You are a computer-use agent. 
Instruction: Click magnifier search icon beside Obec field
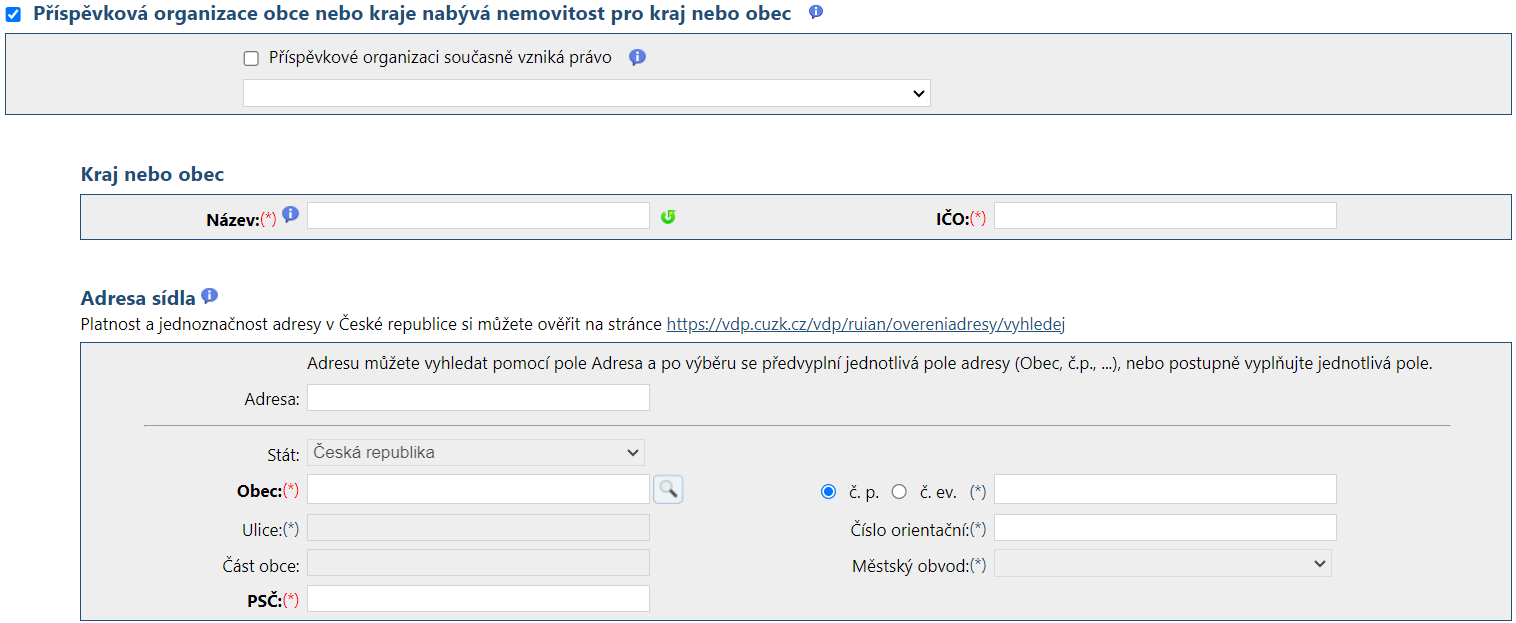tap(668, 489)
